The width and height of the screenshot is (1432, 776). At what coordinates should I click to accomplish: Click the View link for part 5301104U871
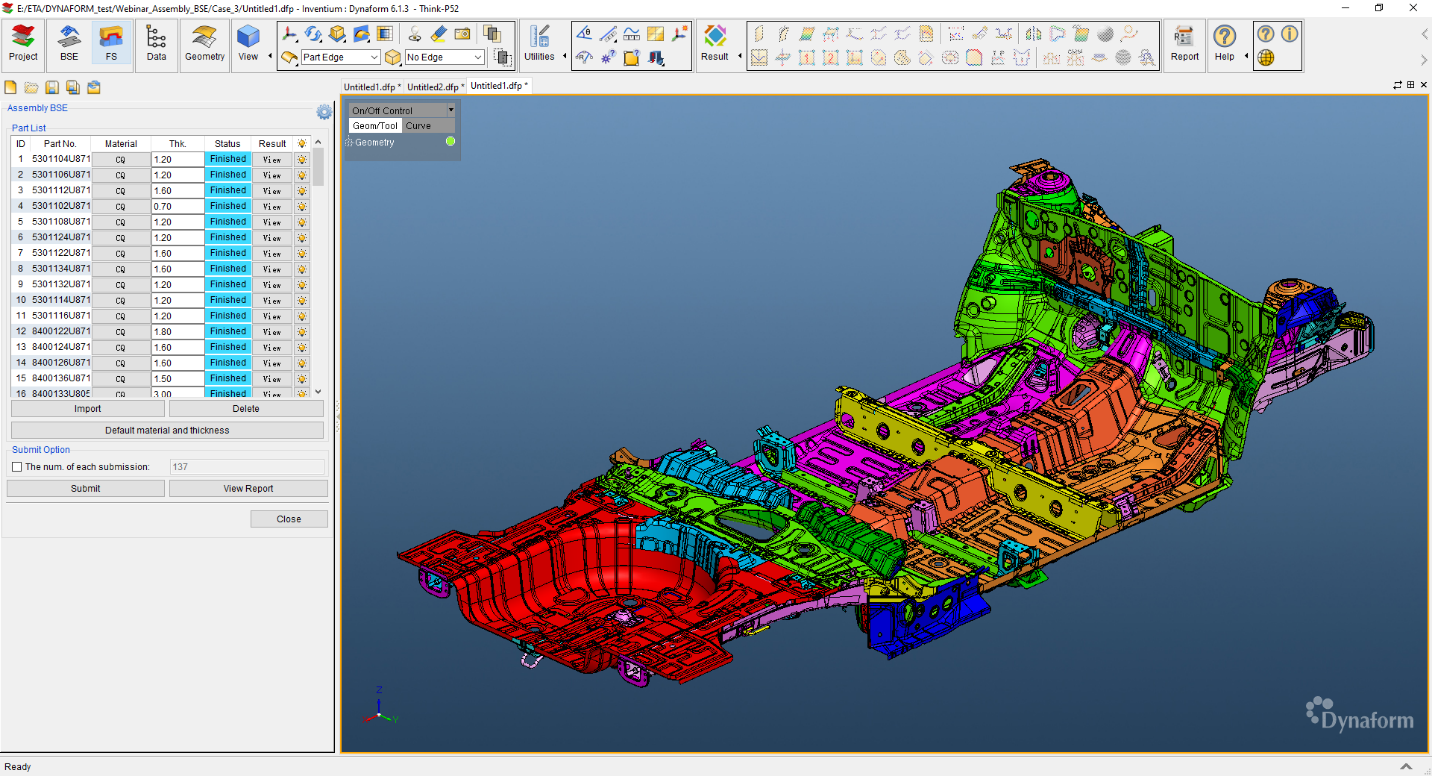(270, 158)
